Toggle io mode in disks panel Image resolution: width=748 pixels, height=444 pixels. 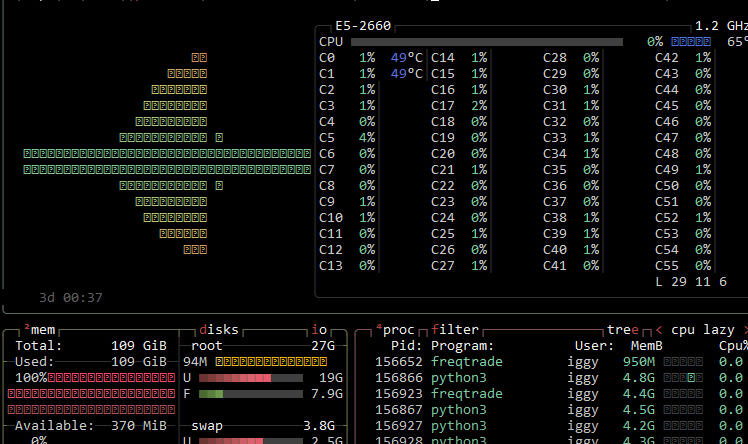pos(319,330)
